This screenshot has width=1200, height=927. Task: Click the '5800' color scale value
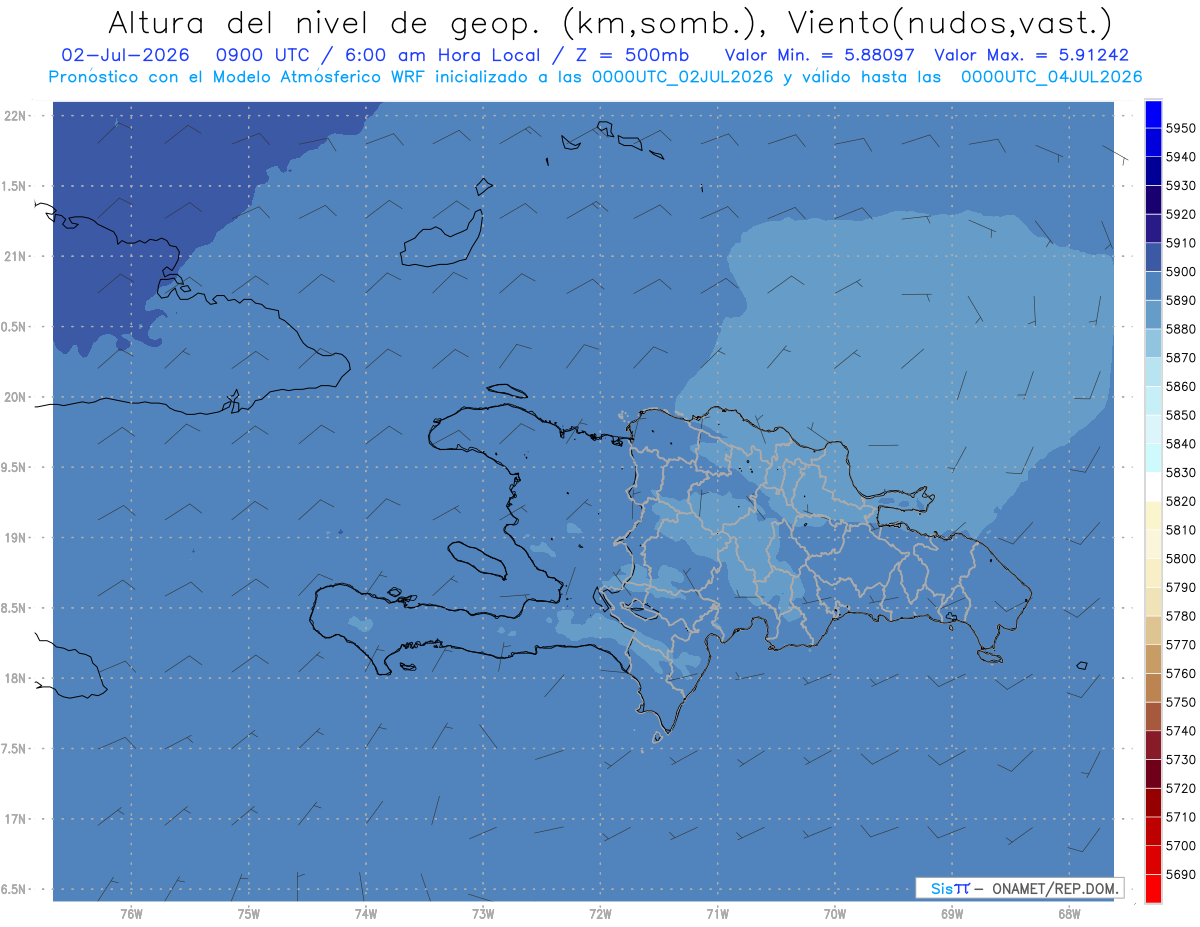(x=1180, y=559)
